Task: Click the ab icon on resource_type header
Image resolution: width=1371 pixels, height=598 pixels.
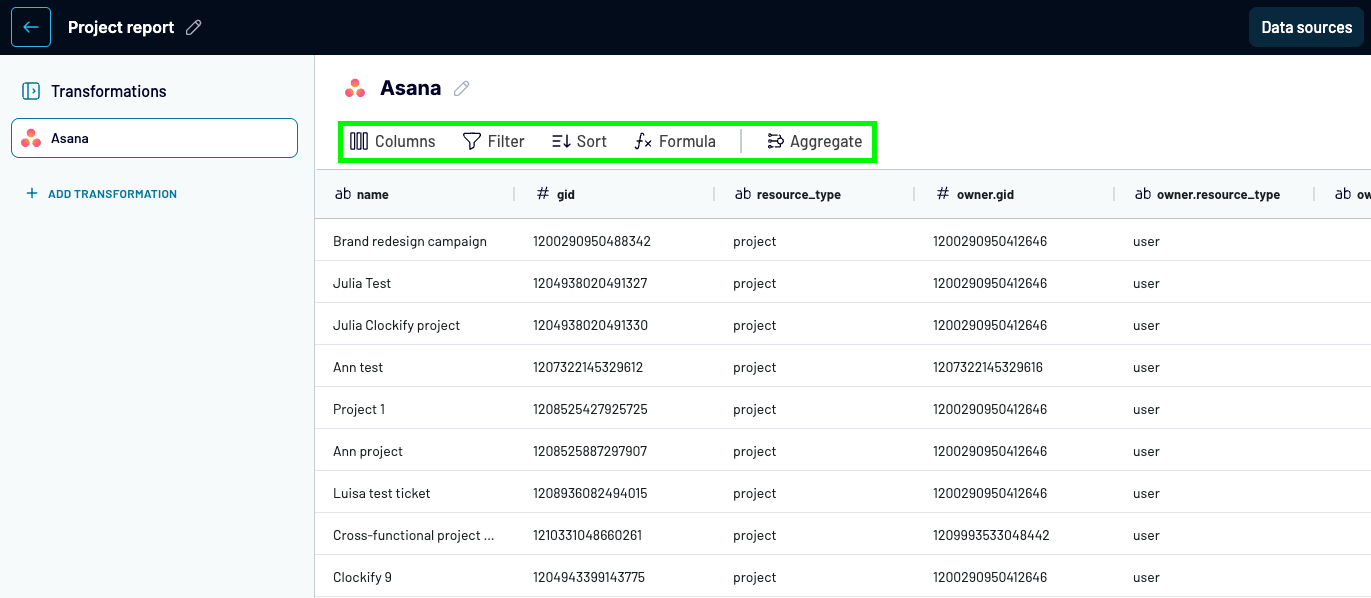Action: pos(741,194)
